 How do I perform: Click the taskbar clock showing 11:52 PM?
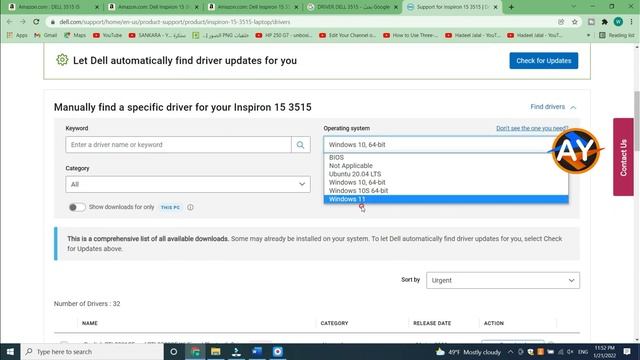(x=604, y=351)
